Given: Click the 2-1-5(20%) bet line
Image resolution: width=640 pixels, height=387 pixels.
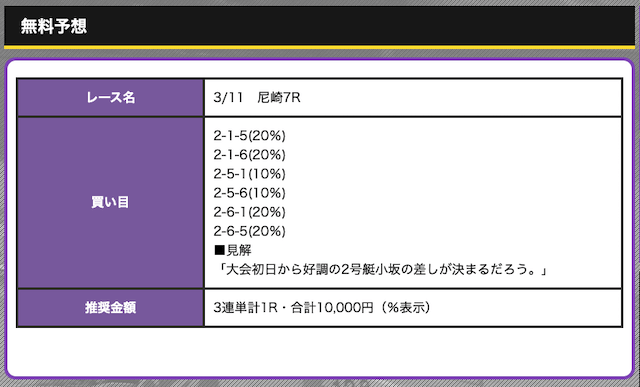Looking at the screenshot, I should 249,136.
